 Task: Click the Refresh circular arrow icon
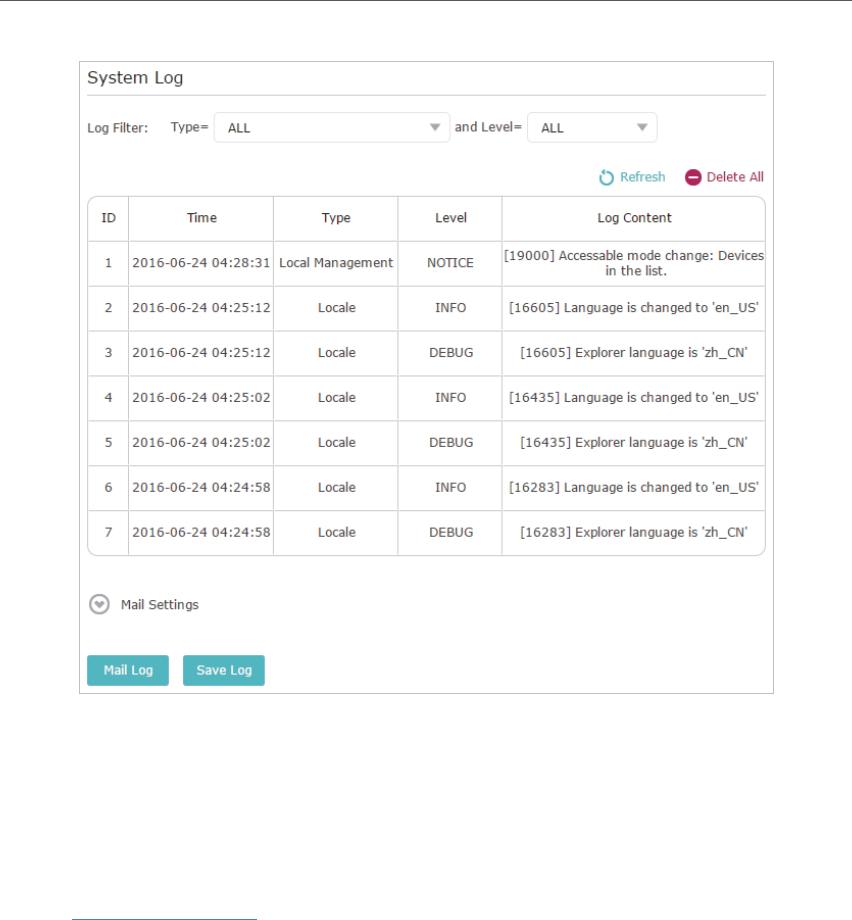tap(606, 177)
